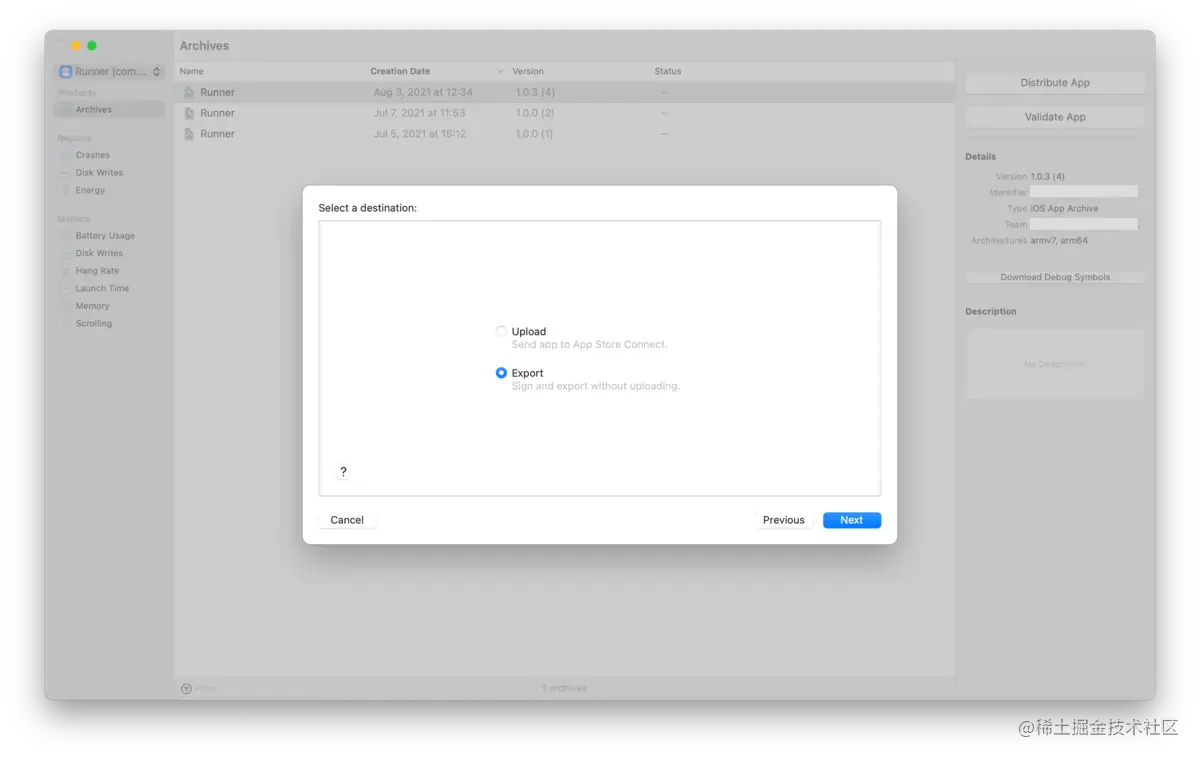Select Runner archive from Aug 3, 2021
Image resolution: width=1200 pixels, height=759 pixels.
click(564, 92)
